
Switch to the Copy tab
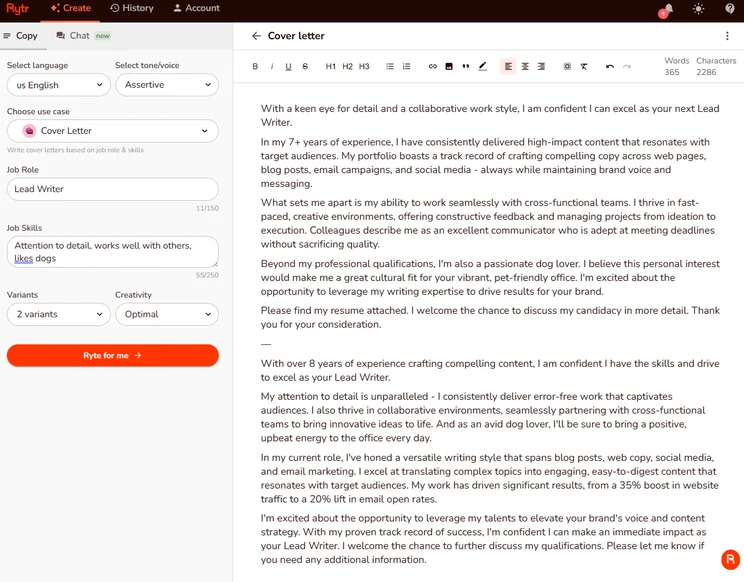coord(23,36)
